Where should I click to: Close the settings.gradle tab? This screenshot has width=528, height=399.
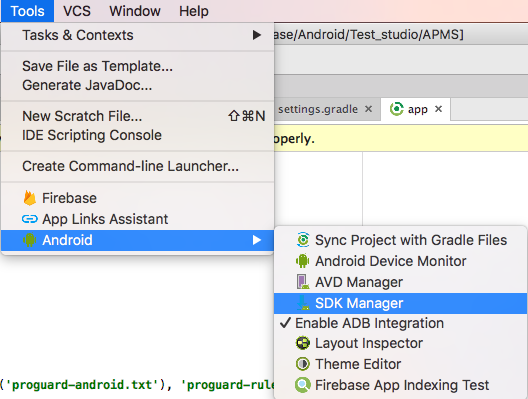tap(369, 109)
